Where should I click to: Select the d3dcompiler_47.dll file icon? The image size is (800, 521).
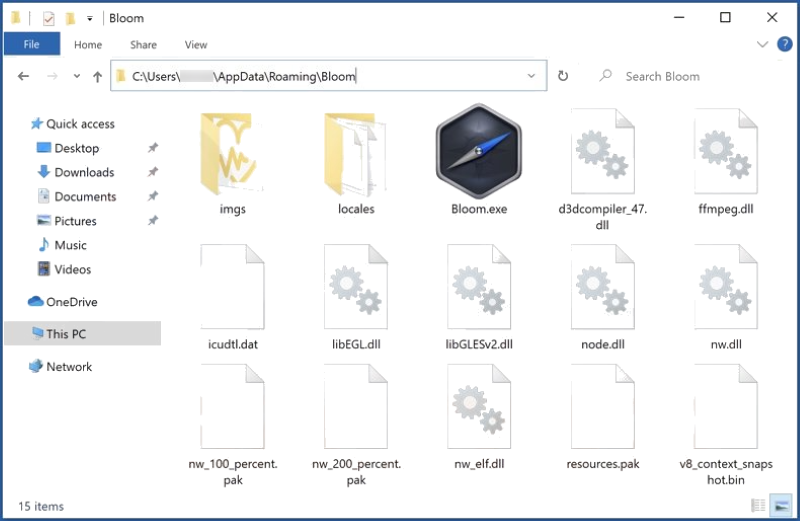coord(603,152)
